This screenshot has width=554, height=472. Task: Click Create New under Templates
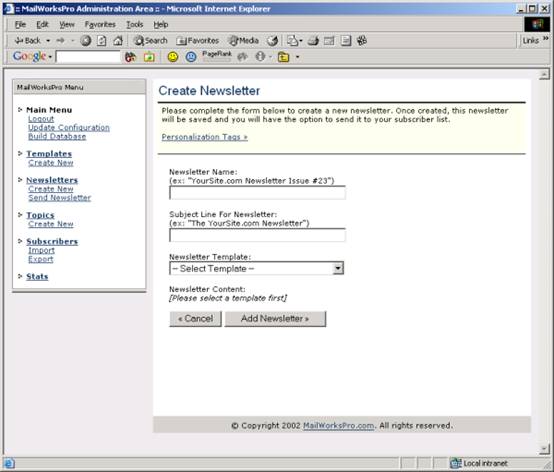coord(51,163)
